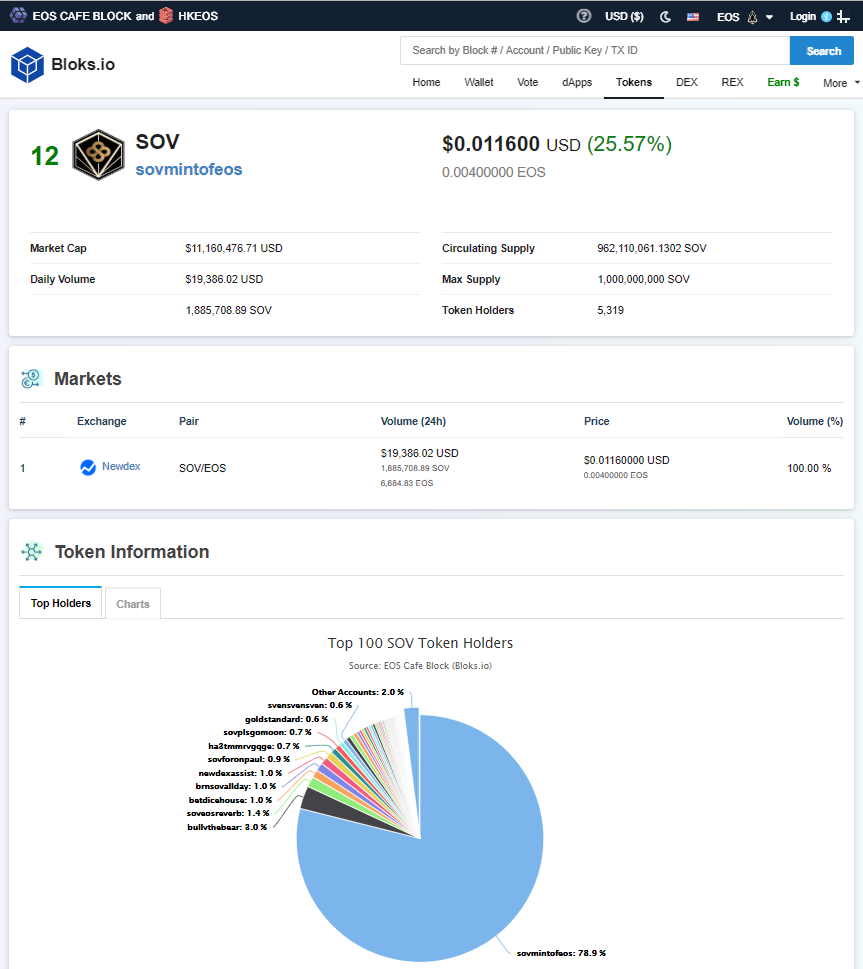The width and height of the screenshot is (863, 969).
Task: Click the Bloks.io cube logo
Action: [x=27, y=64]
